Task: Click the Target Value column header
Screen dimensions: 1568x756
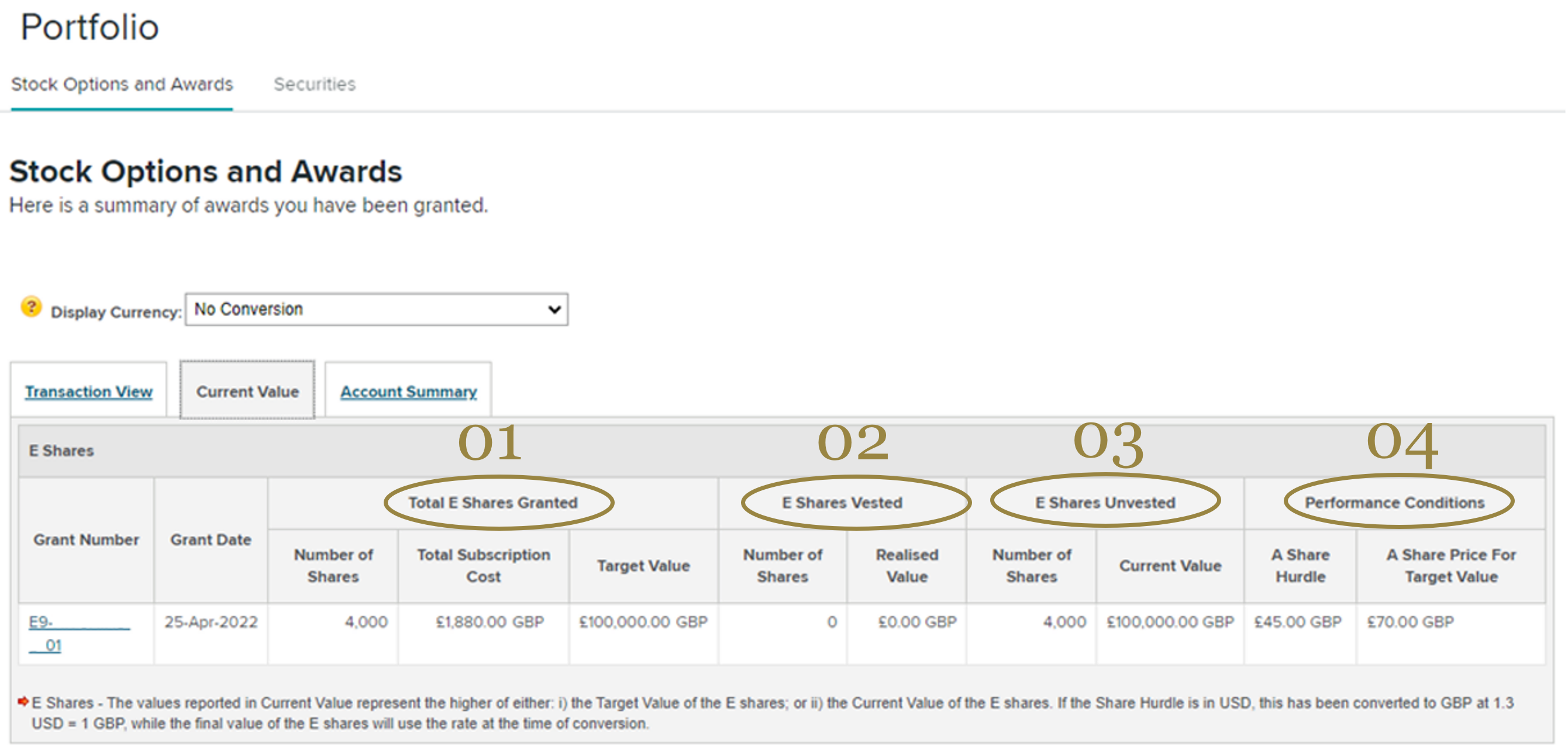Action: click(x=643, y=566)
